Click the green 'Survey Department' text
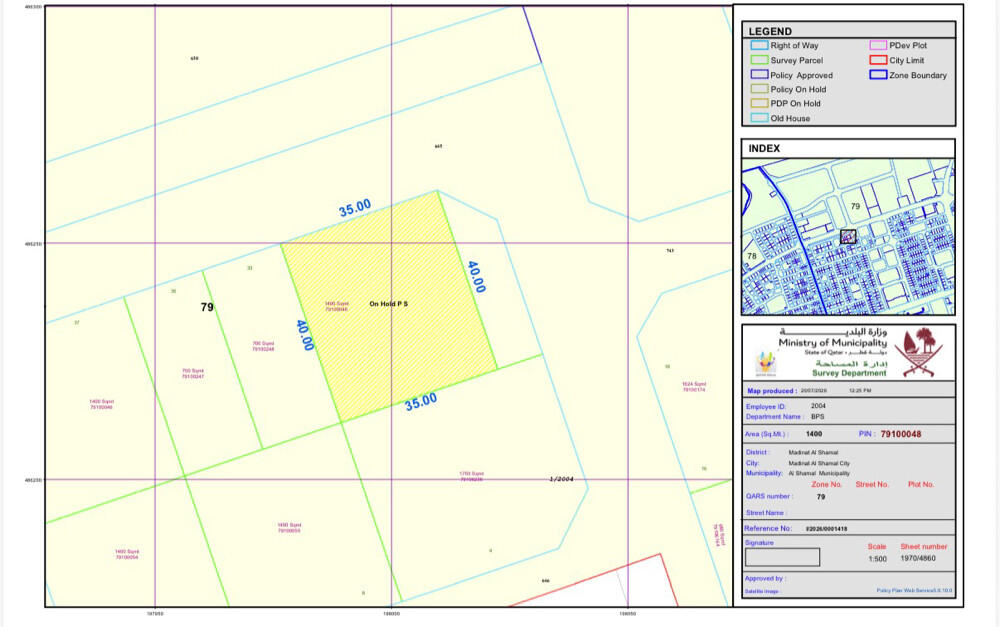 849,373
